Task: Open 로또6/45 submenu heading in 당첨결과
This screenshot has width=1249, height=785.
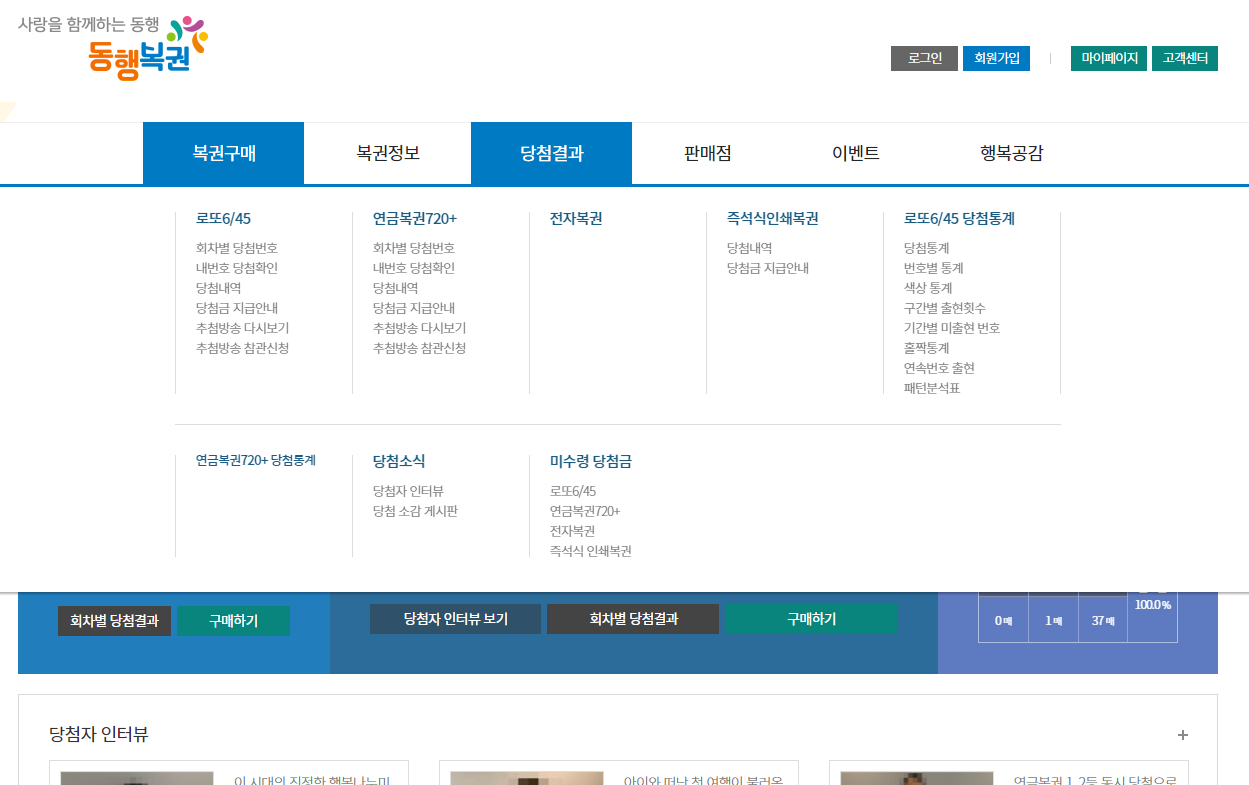Action: click(x=223, y=218)
